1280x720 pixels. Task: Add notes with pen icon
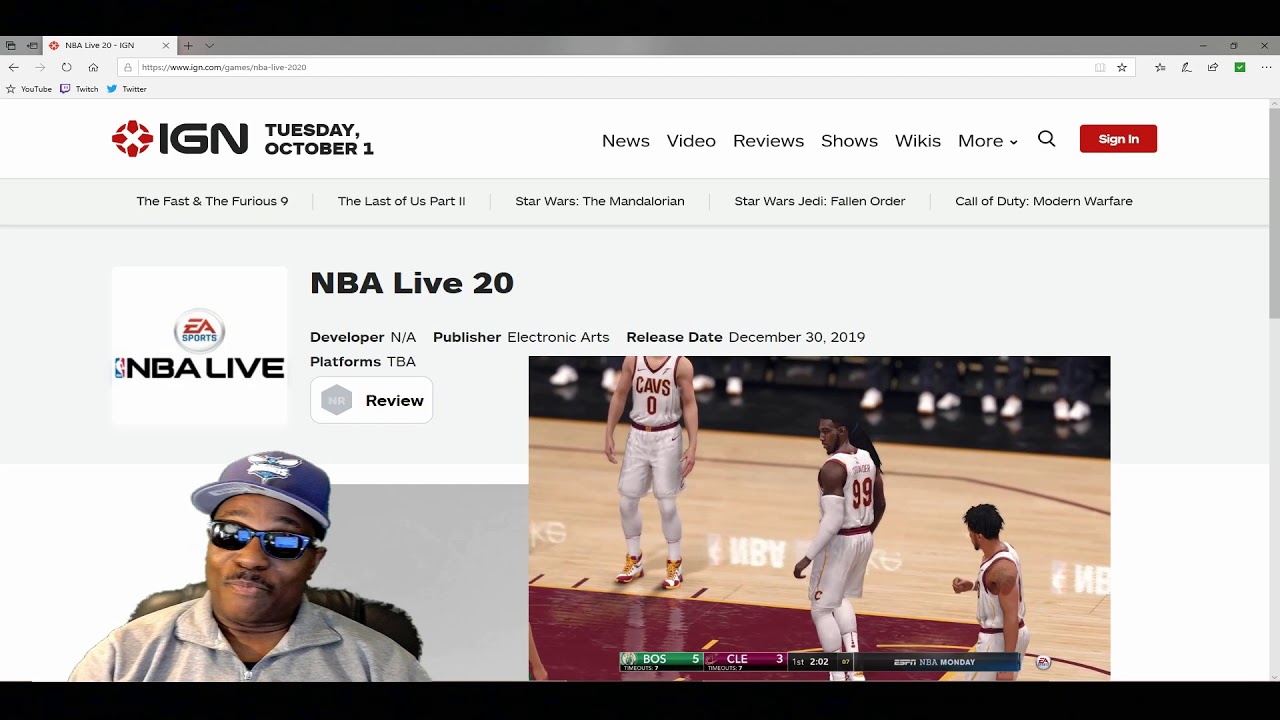pyautogui.click(x=1186, y=67)
